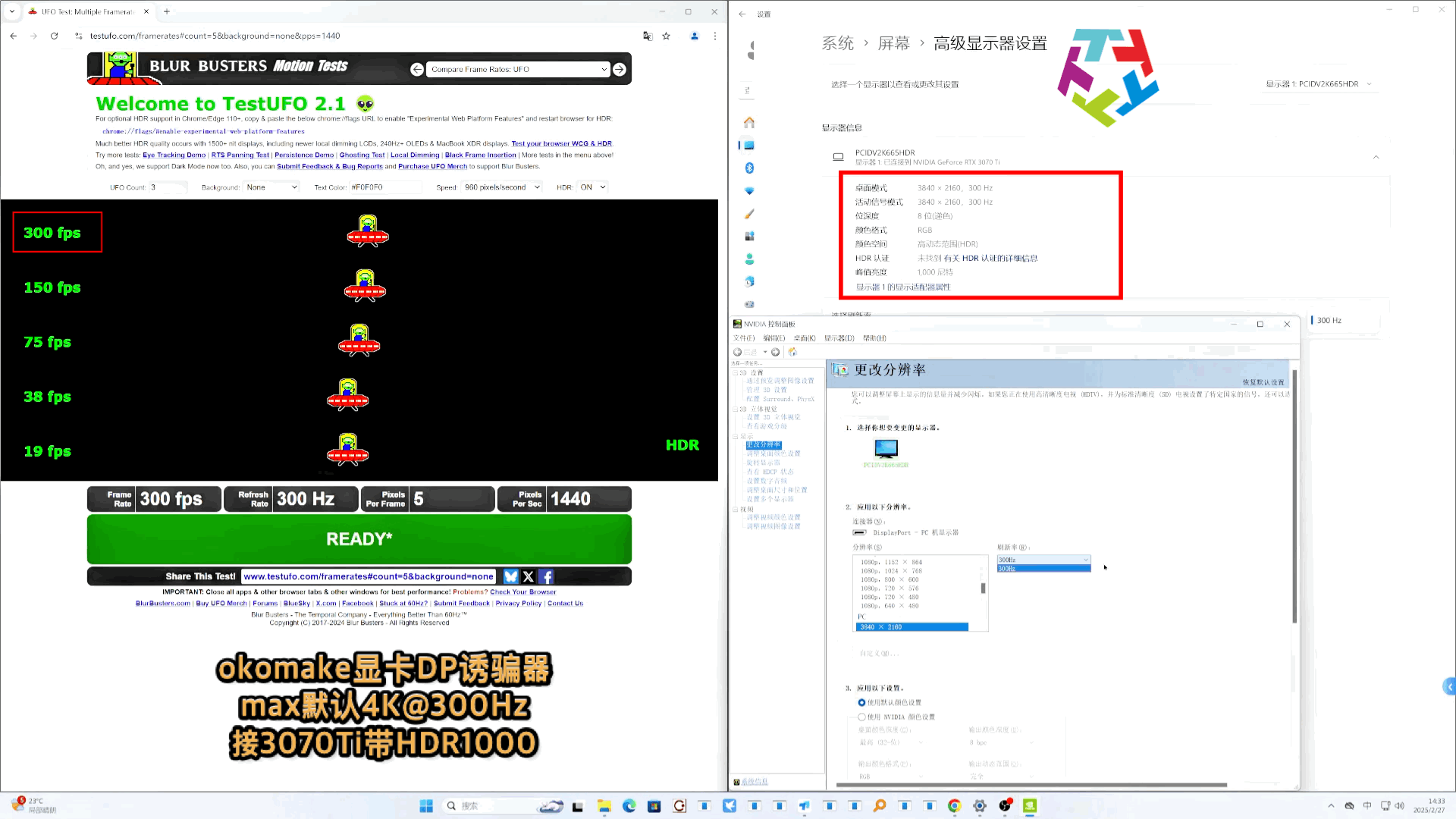Select 3840 × 2160 resolution entry
The height and width of the screenshot is (819, 1456).
coord(912,627)
